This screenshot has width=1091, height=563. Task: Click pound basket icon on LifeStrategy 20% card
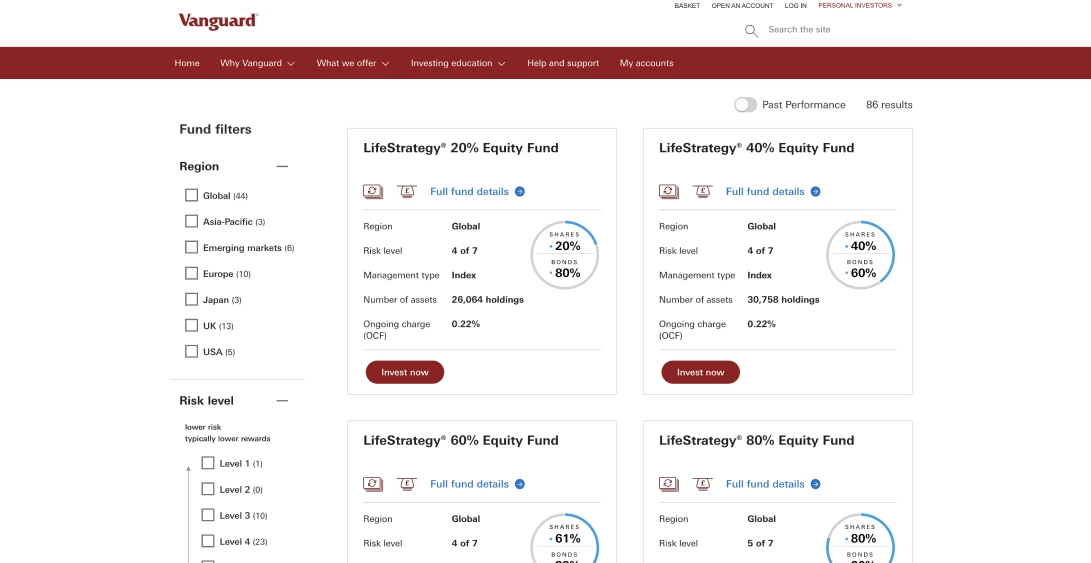[x=407, y=191]
